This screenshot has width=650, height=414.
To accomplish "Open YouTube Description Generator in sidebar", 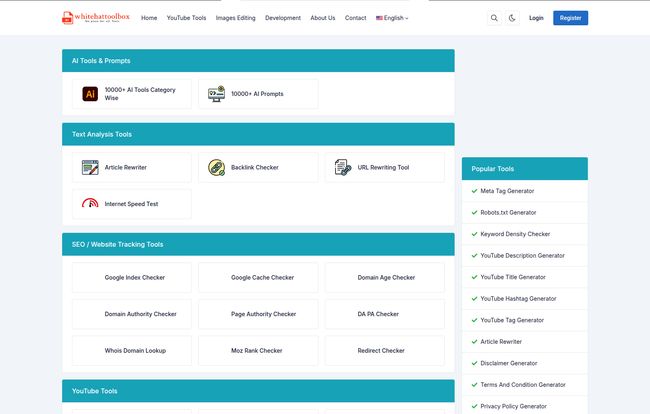I will [522, 256].
